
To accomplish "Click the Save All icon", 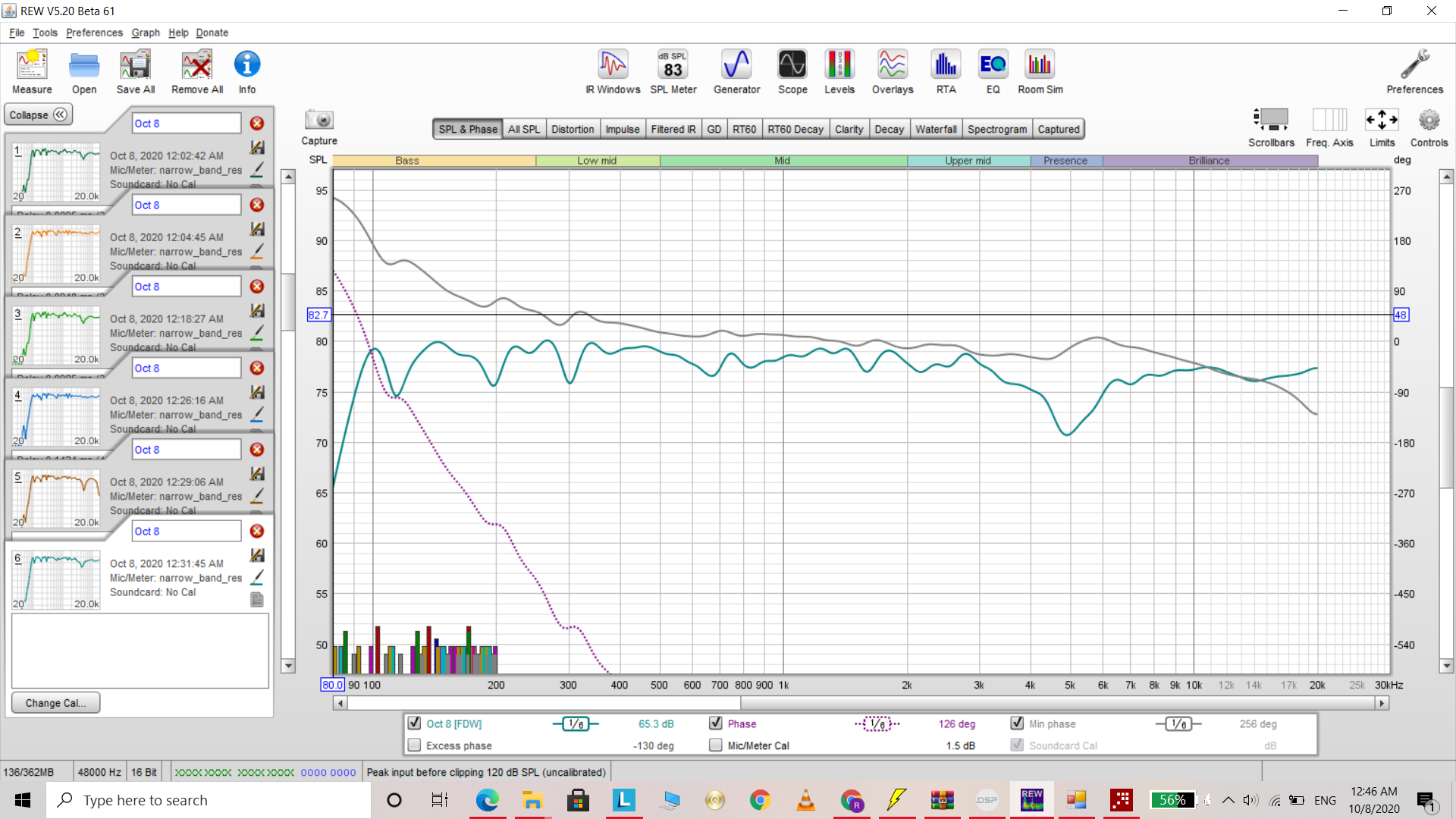I will pyautogui.click(x=136, y=72).
